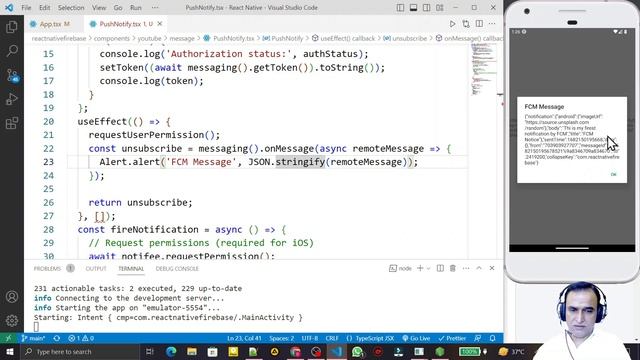640x360 pixels.
Task: Open the Manage gear icon
Action: tap(12, 320)
